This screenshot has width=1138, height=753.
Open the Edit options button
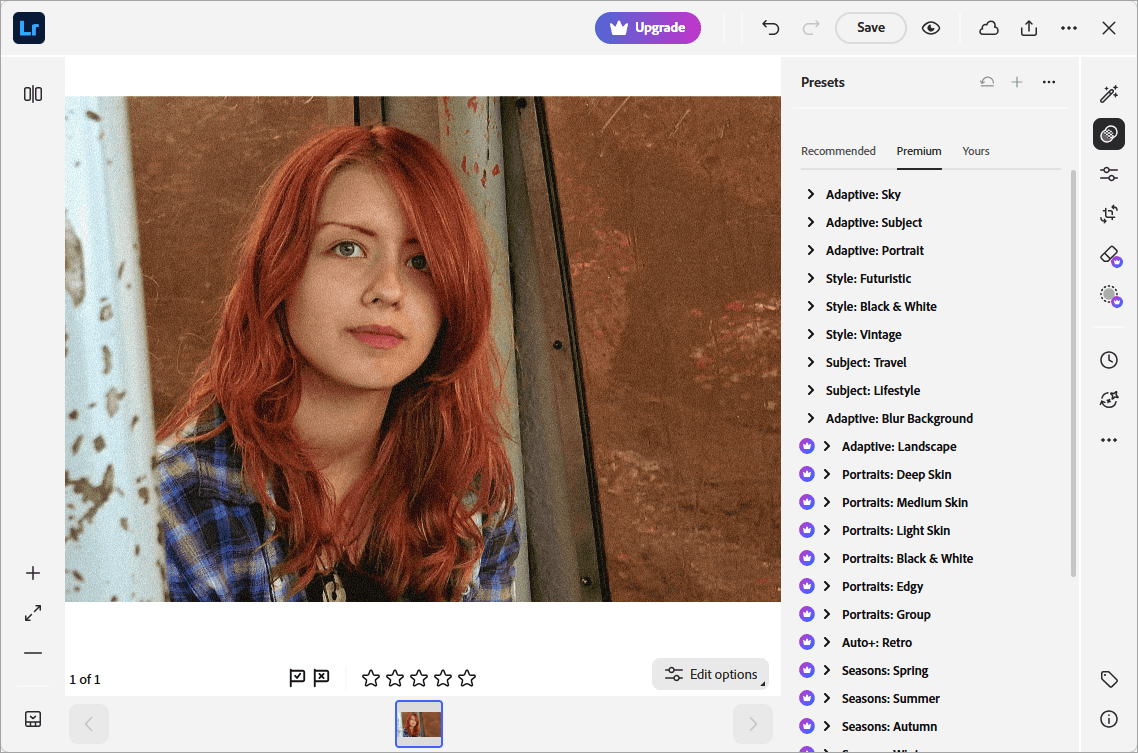coord(710,674)
